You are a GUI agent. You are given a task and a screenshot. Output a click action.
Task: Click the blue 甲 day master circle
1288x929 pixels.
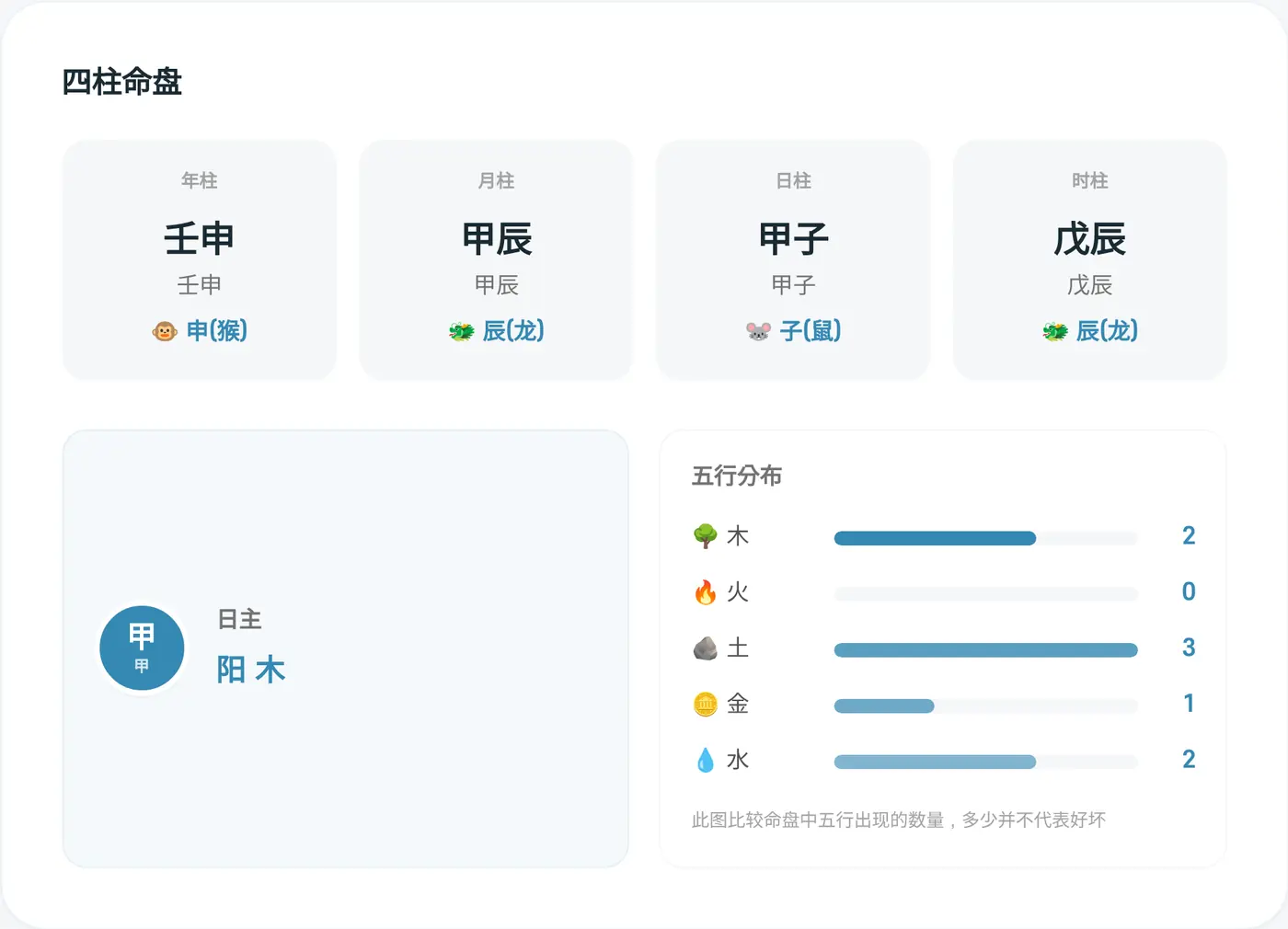142,648
